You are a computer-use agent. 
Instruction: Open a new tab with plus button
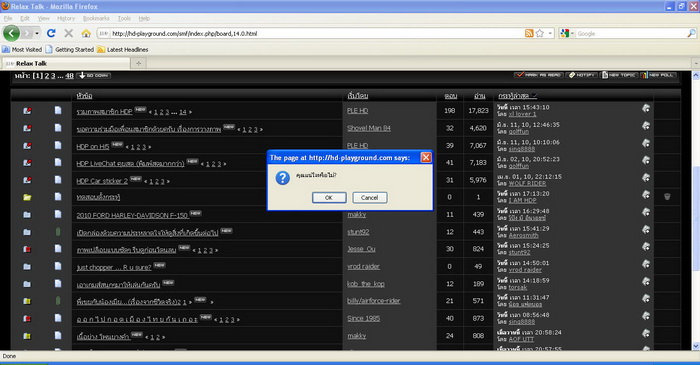point(138,63)
